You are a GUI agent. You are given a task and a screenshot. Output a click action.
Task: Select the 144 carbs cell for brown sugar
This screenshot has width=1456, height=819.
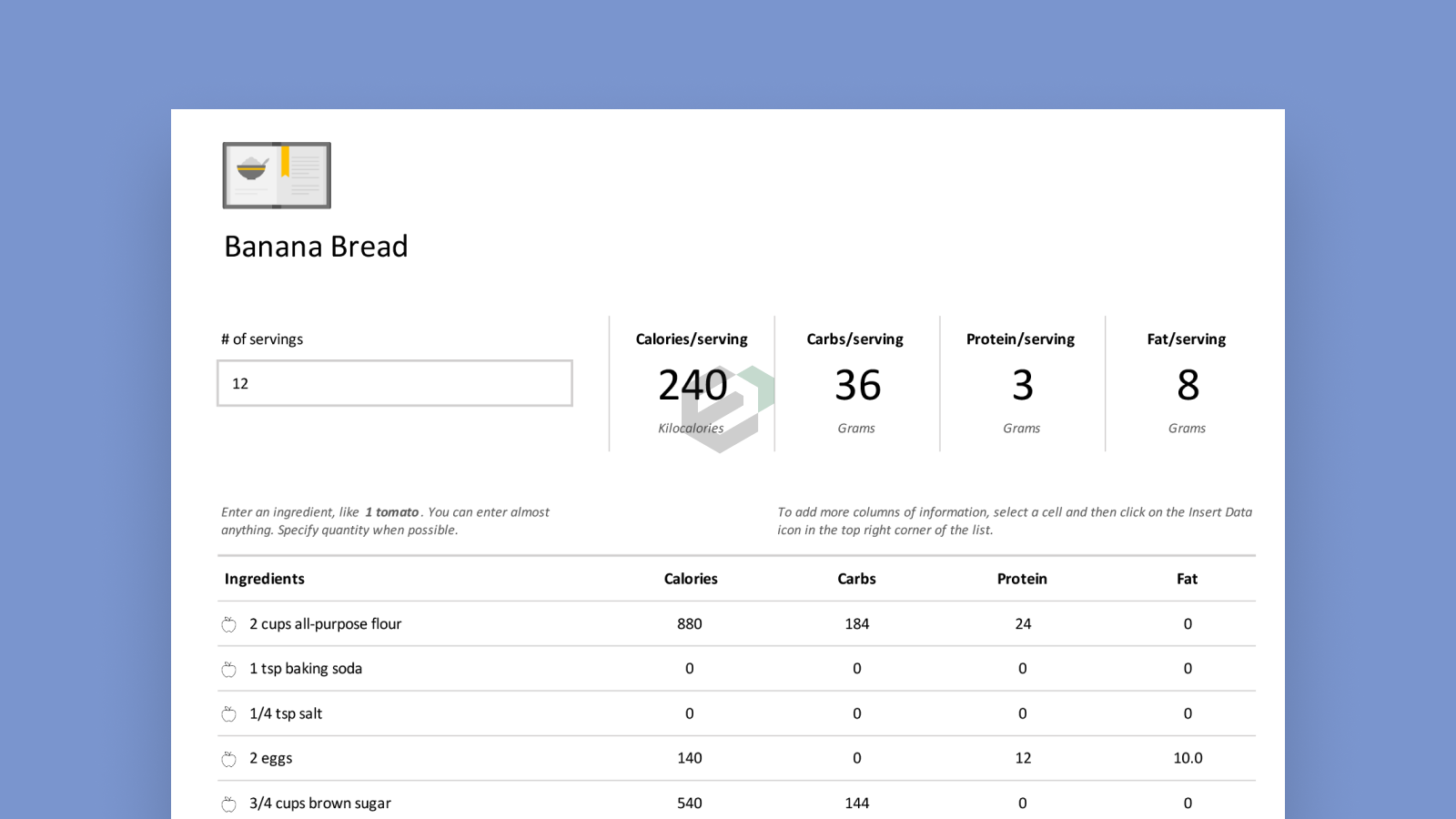(855, 803)
